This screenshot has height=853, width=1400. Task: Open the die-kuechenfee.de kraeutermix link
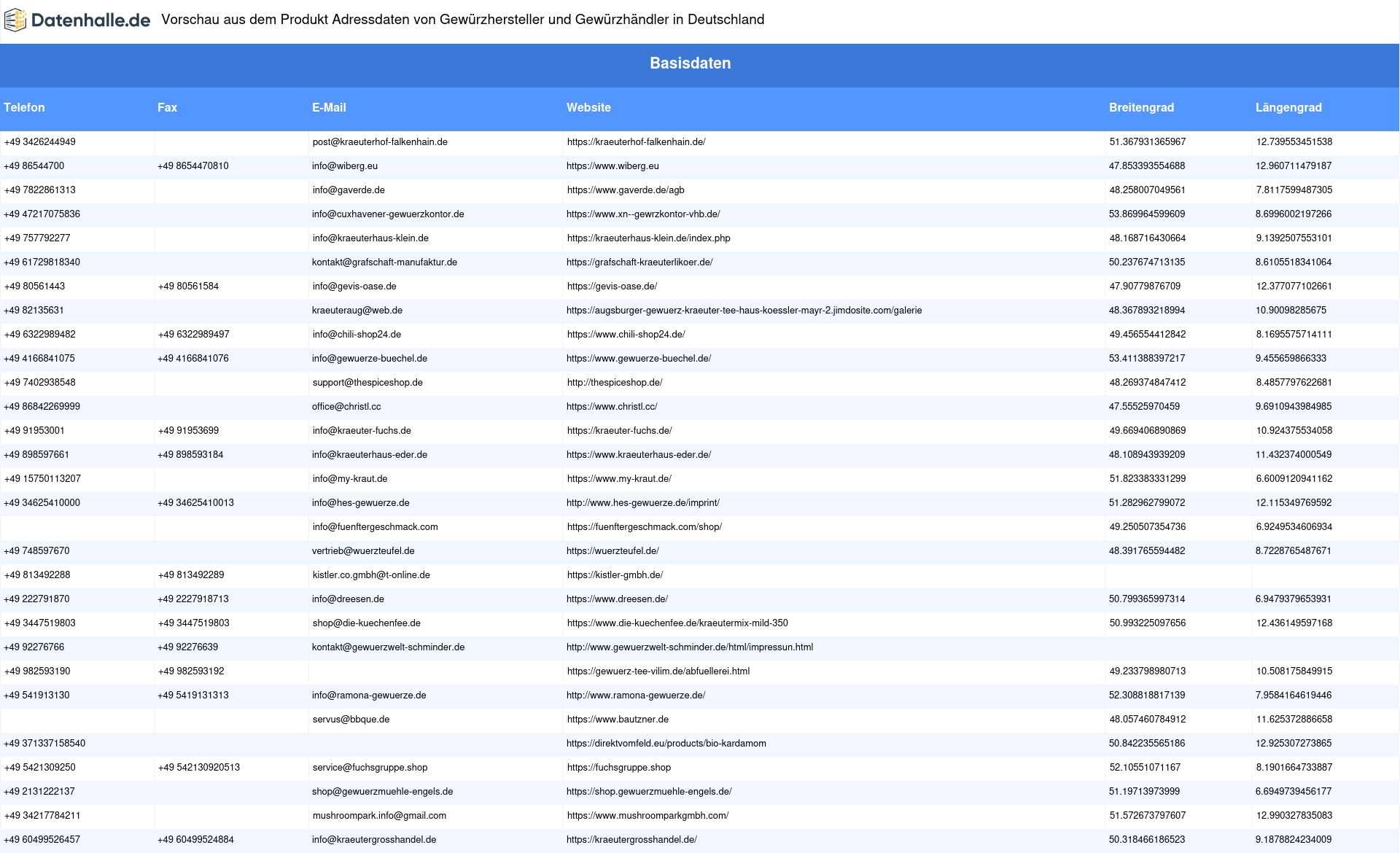click(677, 623)
